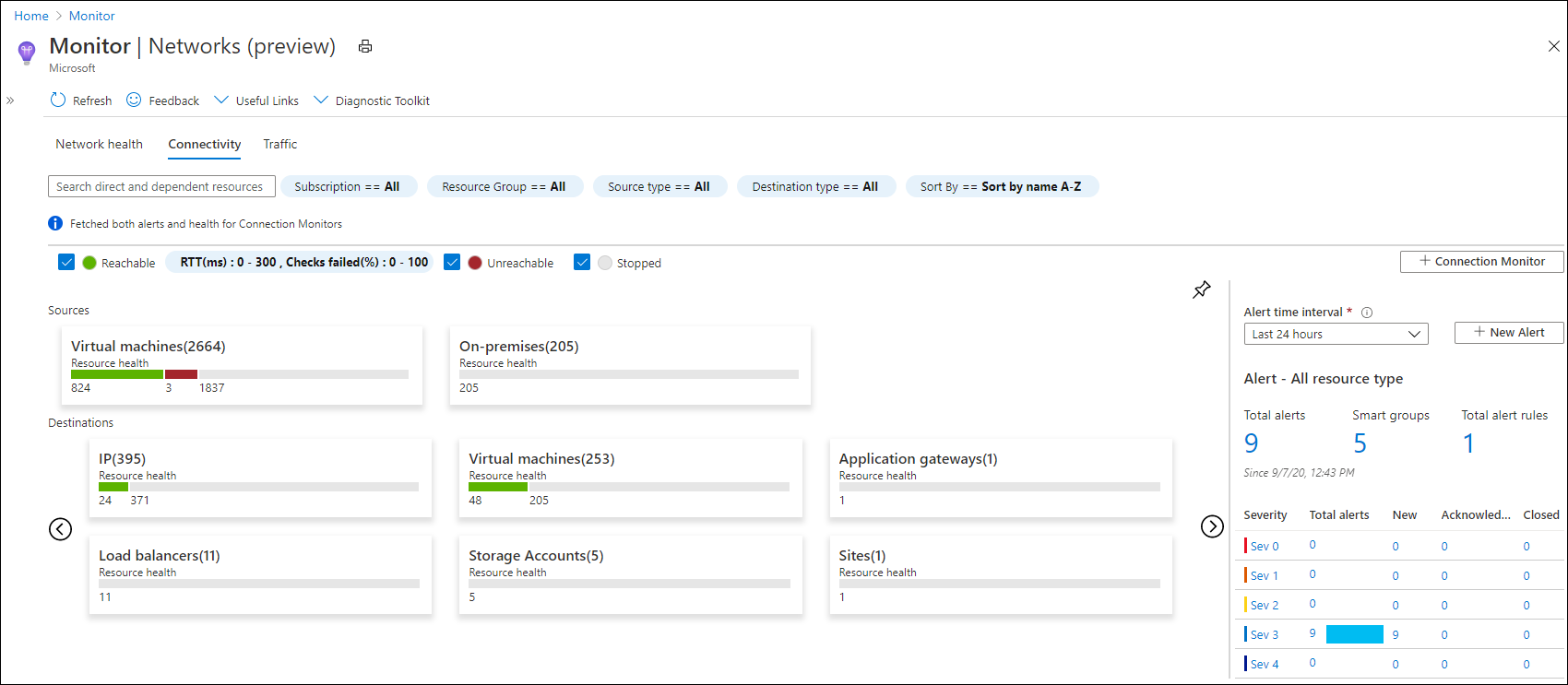Image resolution: width=1568 pixels, height=685 pixels.
Task: Open the Sites(1) card
Action: pyautogui.click(x=1001, y=575)
